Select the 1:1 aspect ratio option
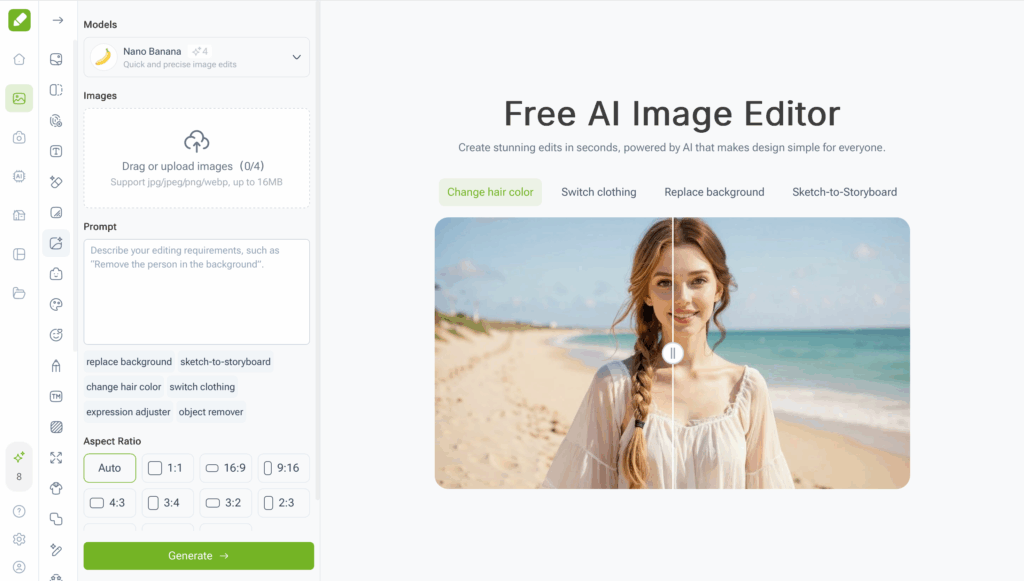 (167, 467)
